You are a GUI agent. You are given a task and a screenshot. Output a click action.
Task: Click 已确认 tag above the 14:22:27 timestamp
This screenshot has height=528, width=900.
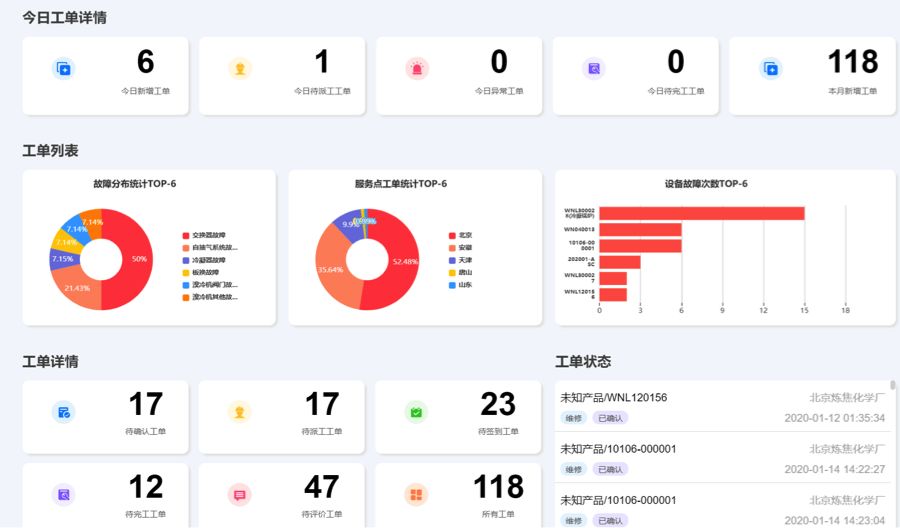click(x=610, y=469)
